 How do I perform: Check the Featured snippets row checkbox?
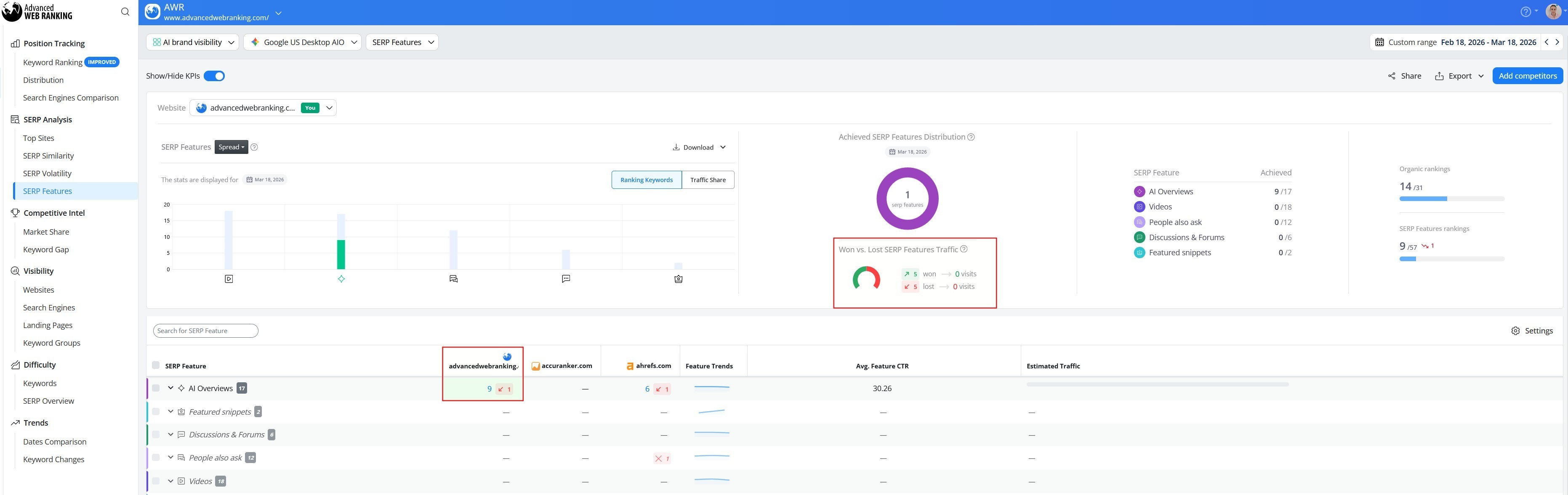[x=156, y=412]
